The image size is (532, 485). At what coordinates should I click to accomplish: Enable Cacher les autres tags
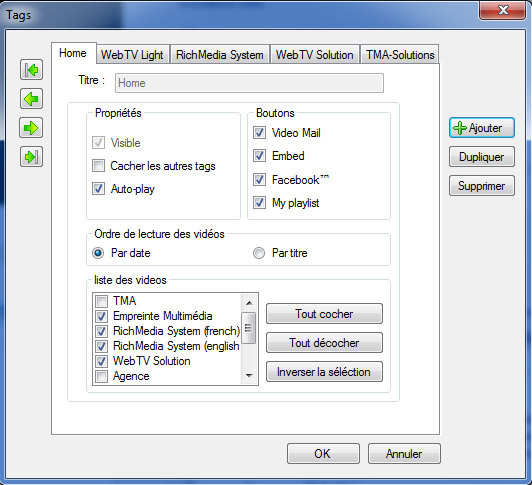click(x=98, y=166)
